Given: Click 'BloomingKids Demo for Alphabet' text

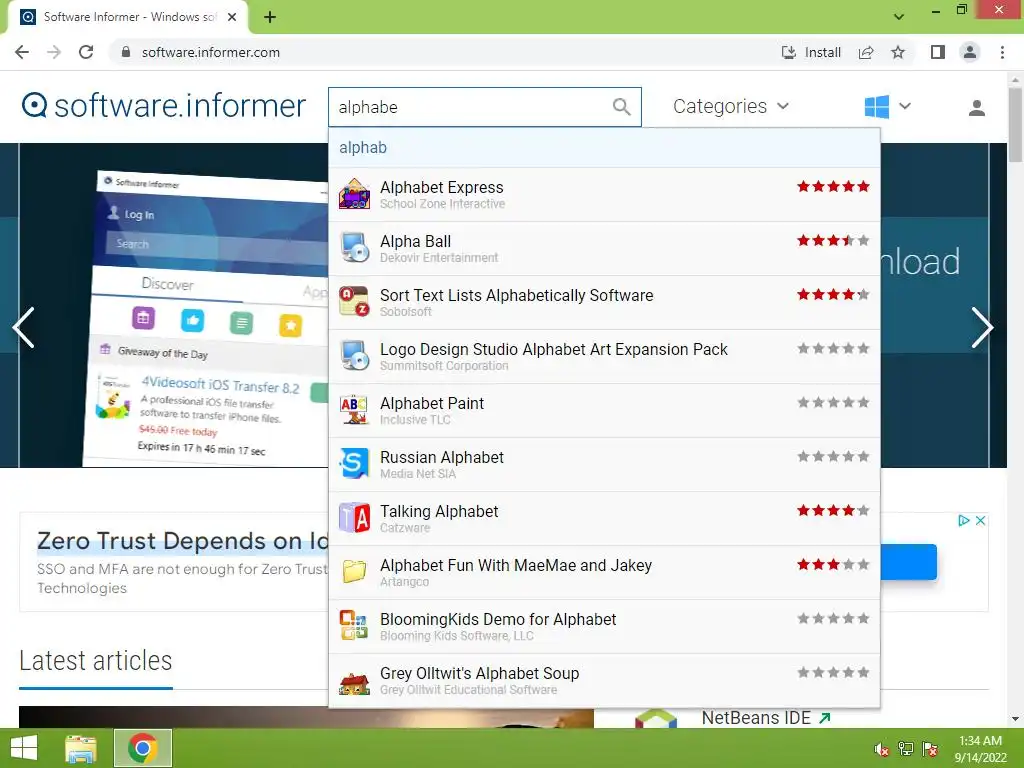Looking at the screenshot, I should click(x=498, y=619).
